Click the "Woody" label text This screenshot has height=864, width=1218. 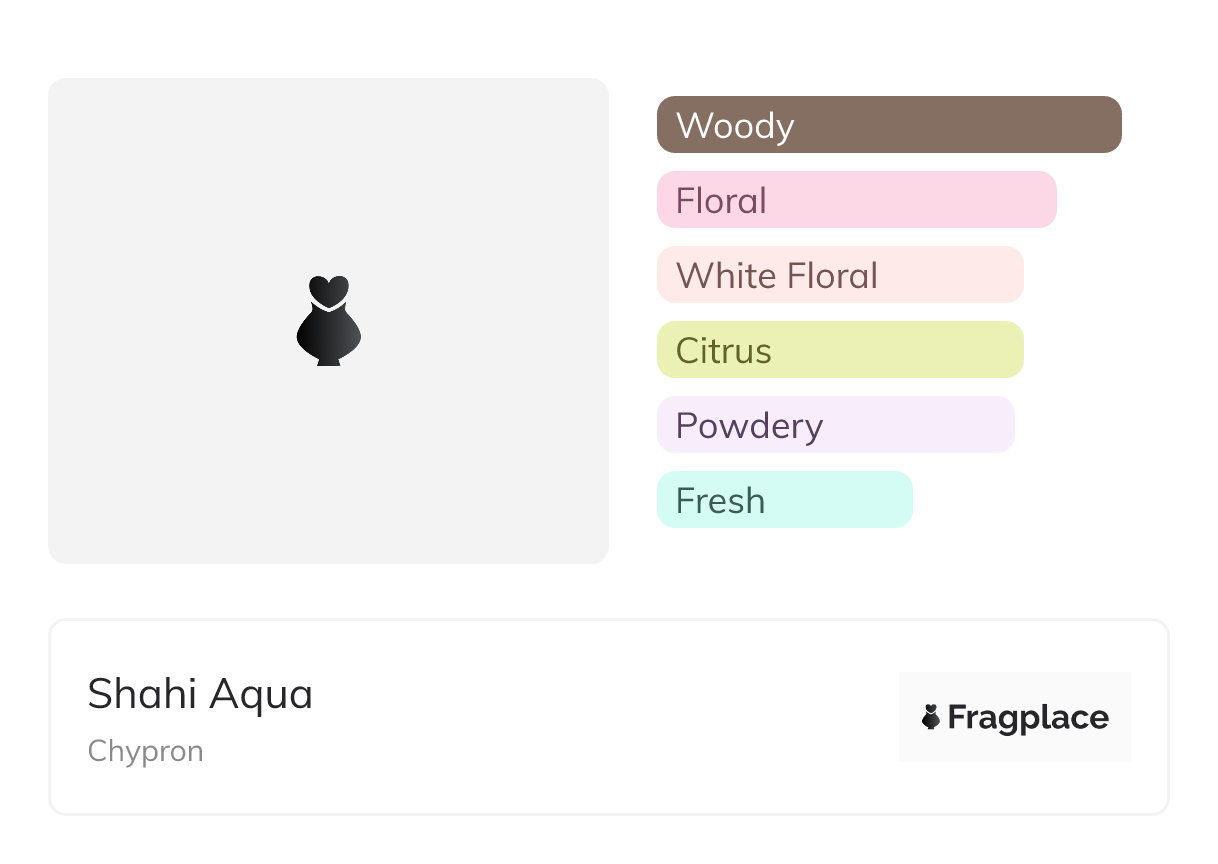735,126
